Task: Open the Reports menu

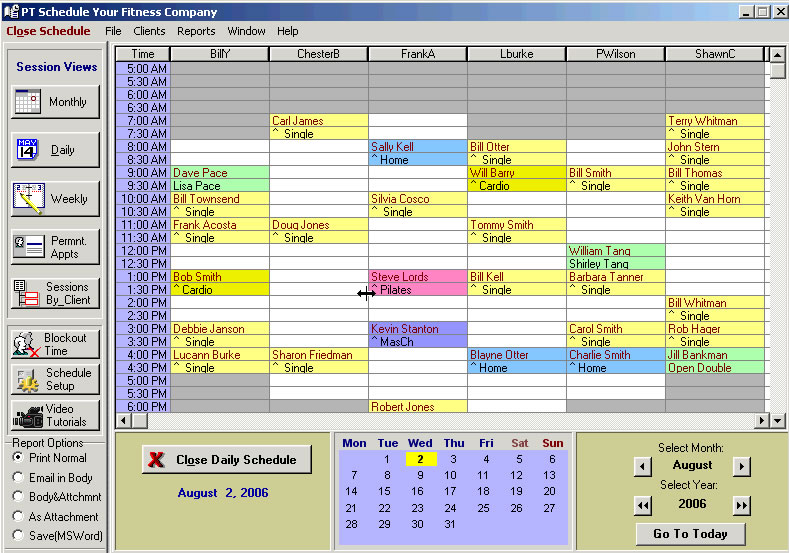Action: (x=196, y=31)
